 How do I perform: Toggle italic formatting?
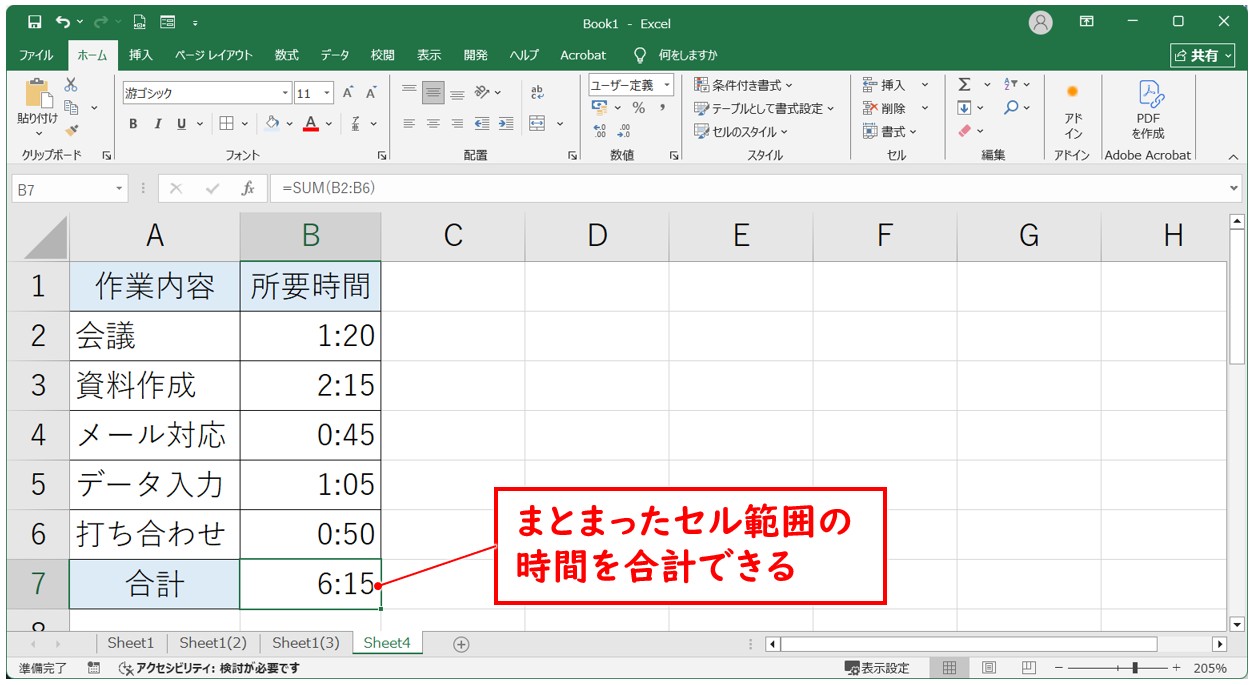157,124
